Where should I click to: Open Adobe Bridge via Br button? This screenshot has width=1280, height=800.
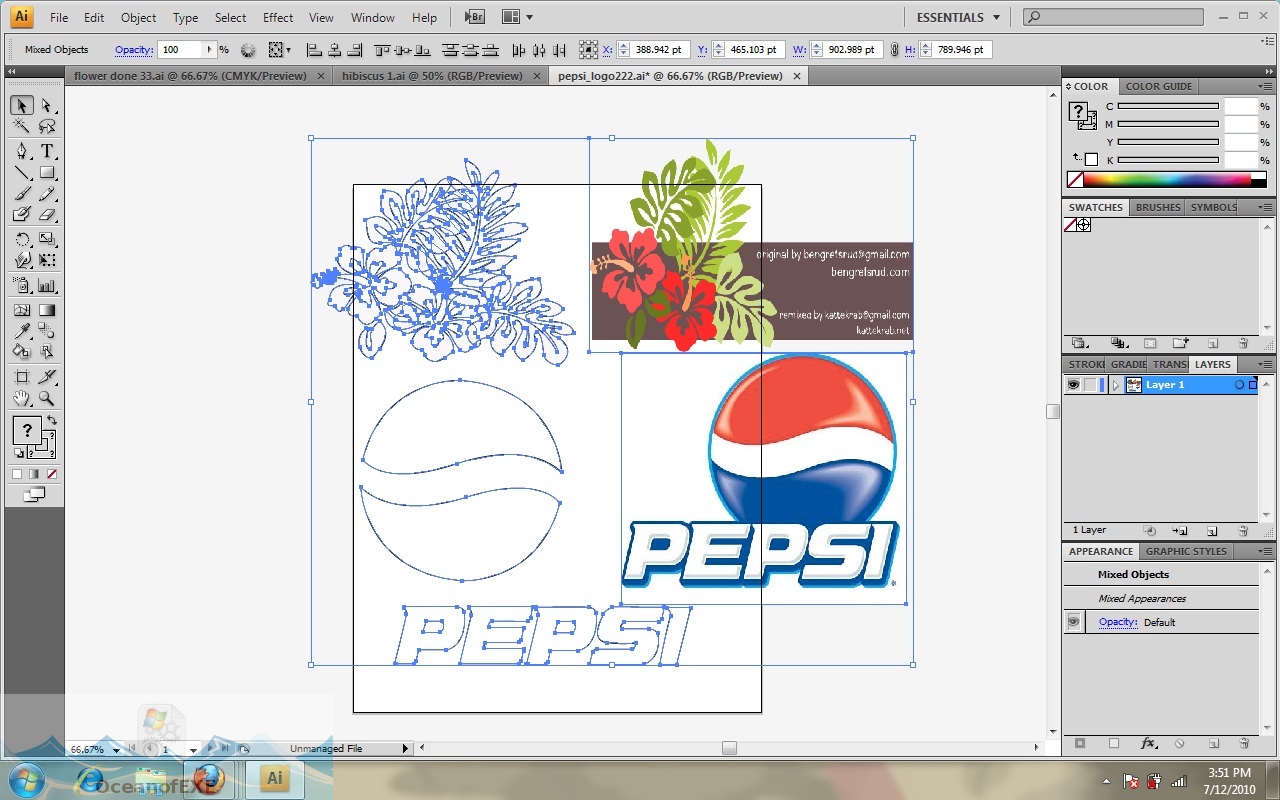pyautogui.click(x=475, y=17)
